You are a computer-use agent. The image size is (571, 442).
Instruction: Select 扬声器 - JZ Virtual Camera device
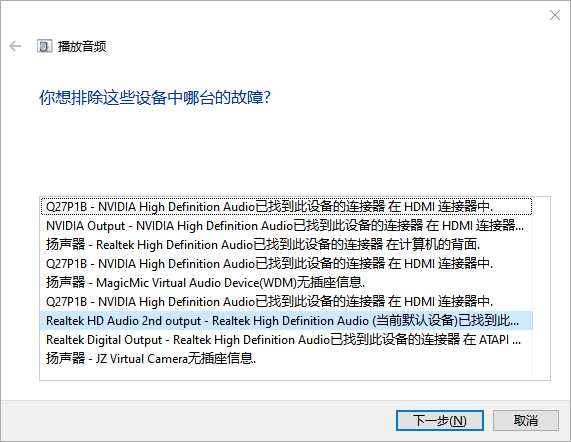pyautogui.click(x=286, y=358)
